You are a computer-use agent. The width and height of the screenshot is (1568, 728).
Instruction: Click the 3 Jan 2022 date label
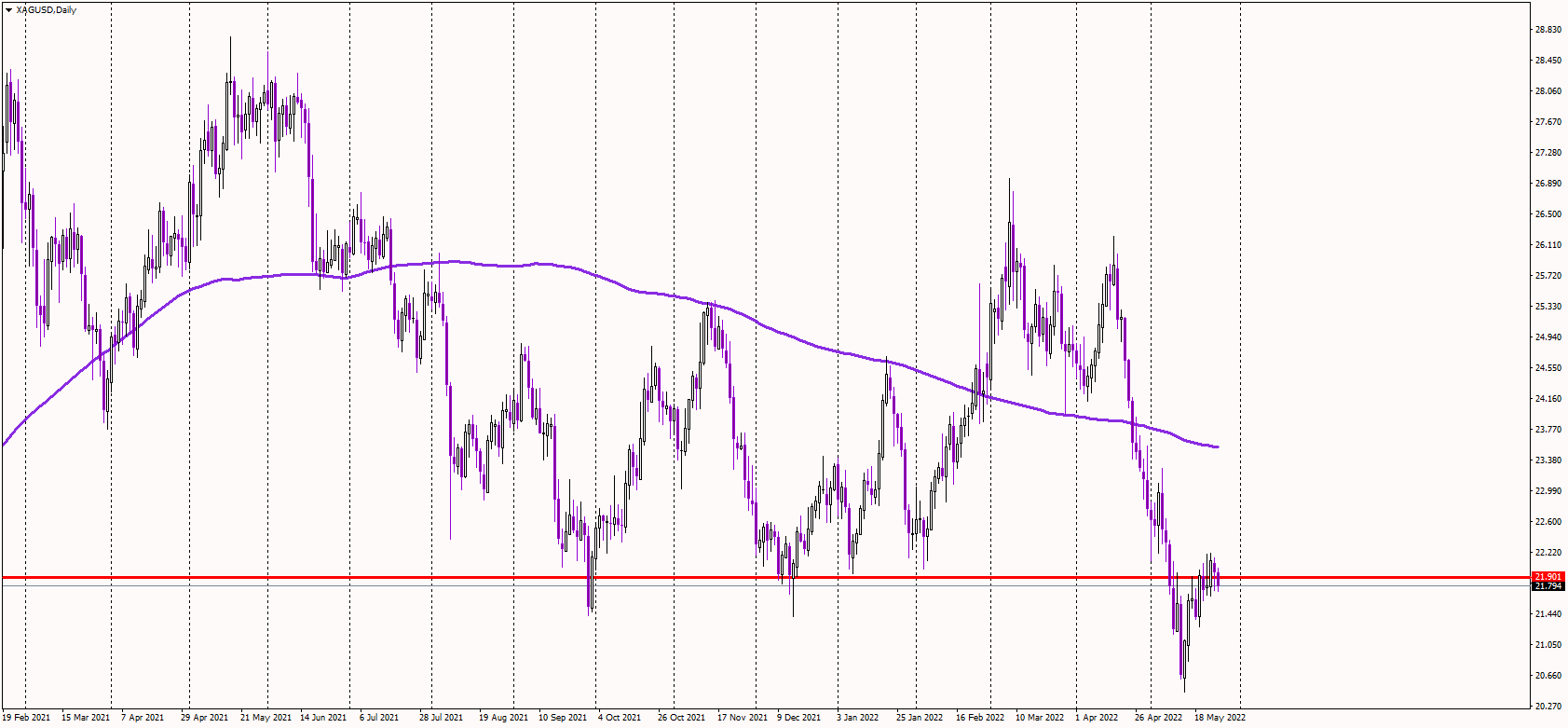click(857, 718)
